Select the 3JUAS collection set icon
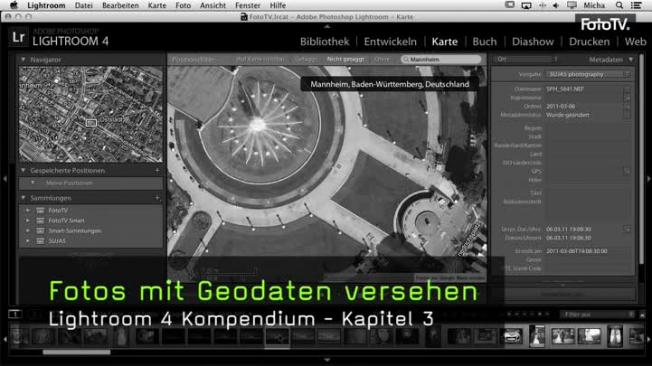The height and width of the screenshot is (366, 652). pos(40,241)
